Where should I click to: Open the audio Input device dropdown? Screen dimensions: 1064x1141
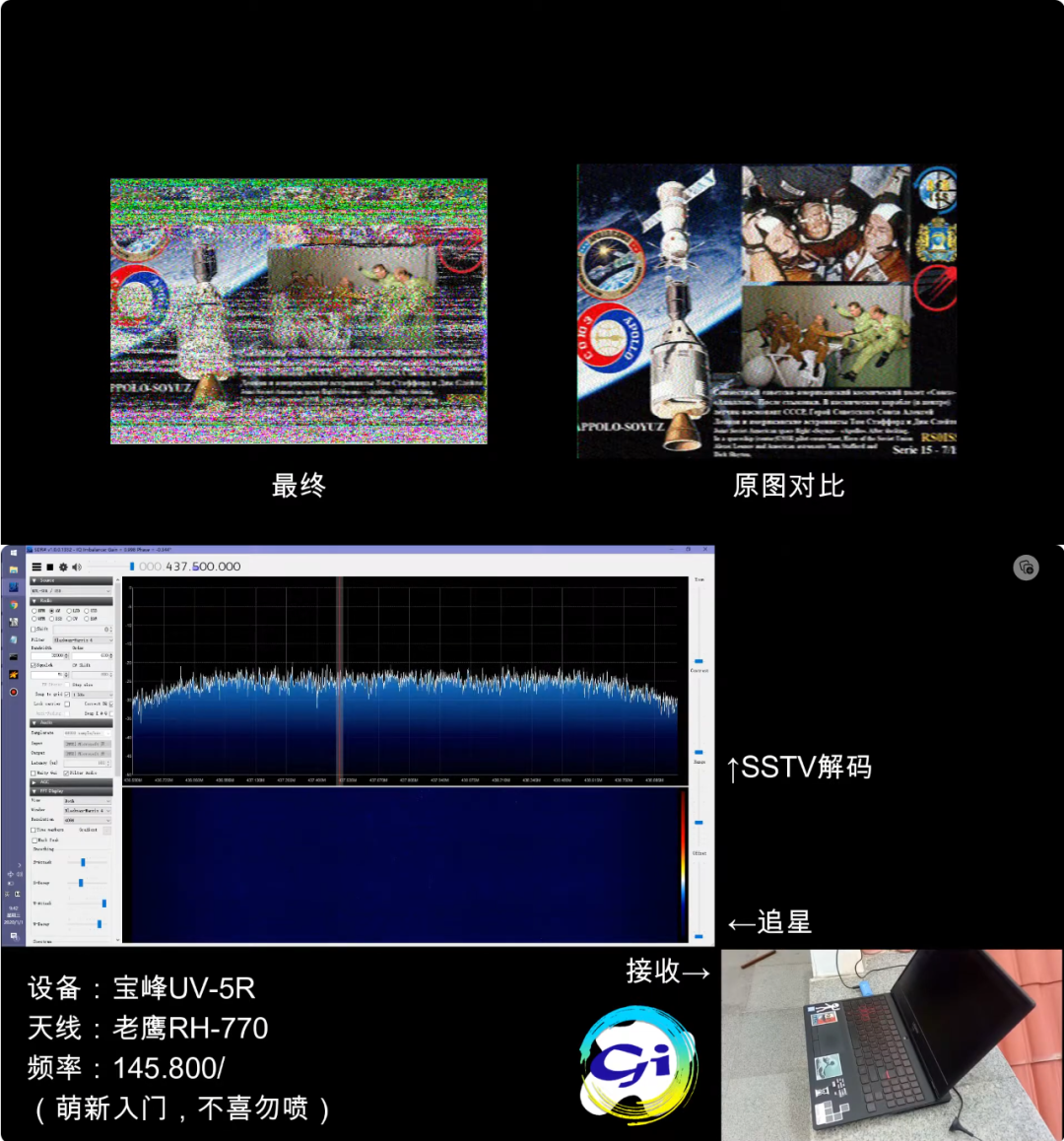pos(88,744)
